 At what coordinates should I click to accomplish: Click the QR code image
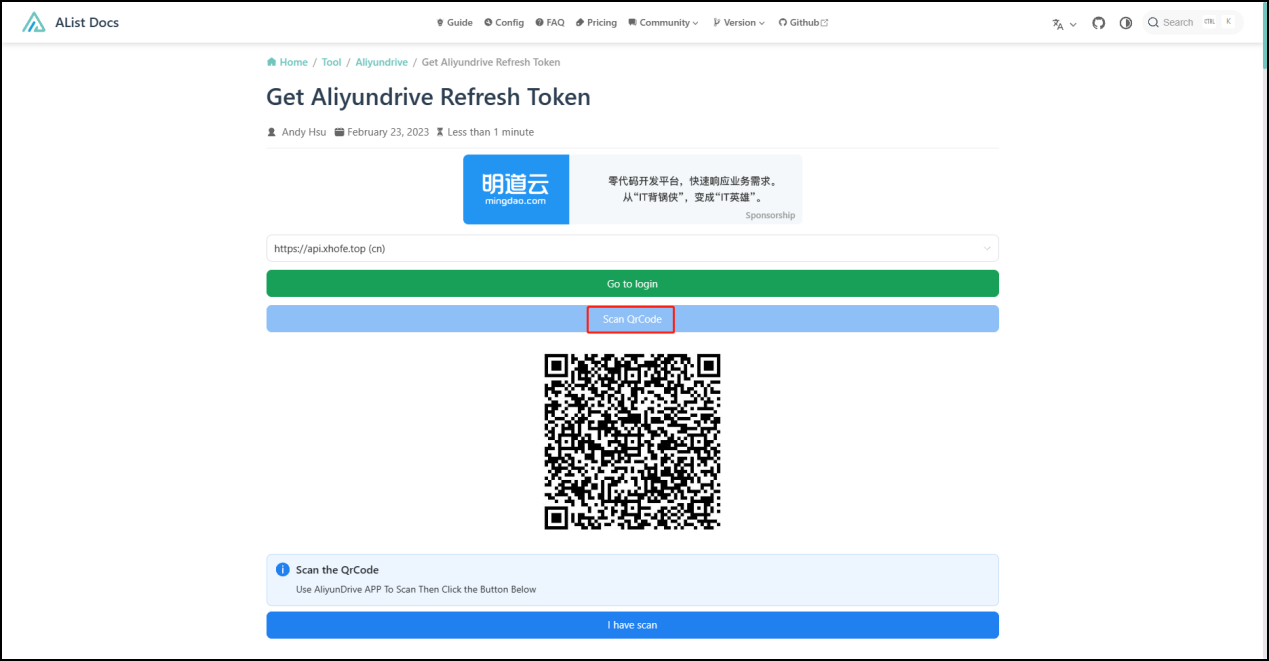point(632,441)
